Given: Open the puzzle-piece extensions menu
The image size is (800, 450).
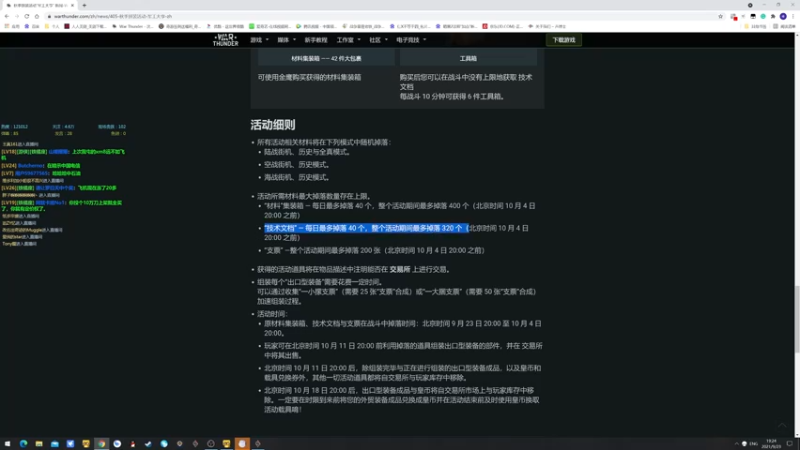Looking at the screenshot, I should (773, 16).
